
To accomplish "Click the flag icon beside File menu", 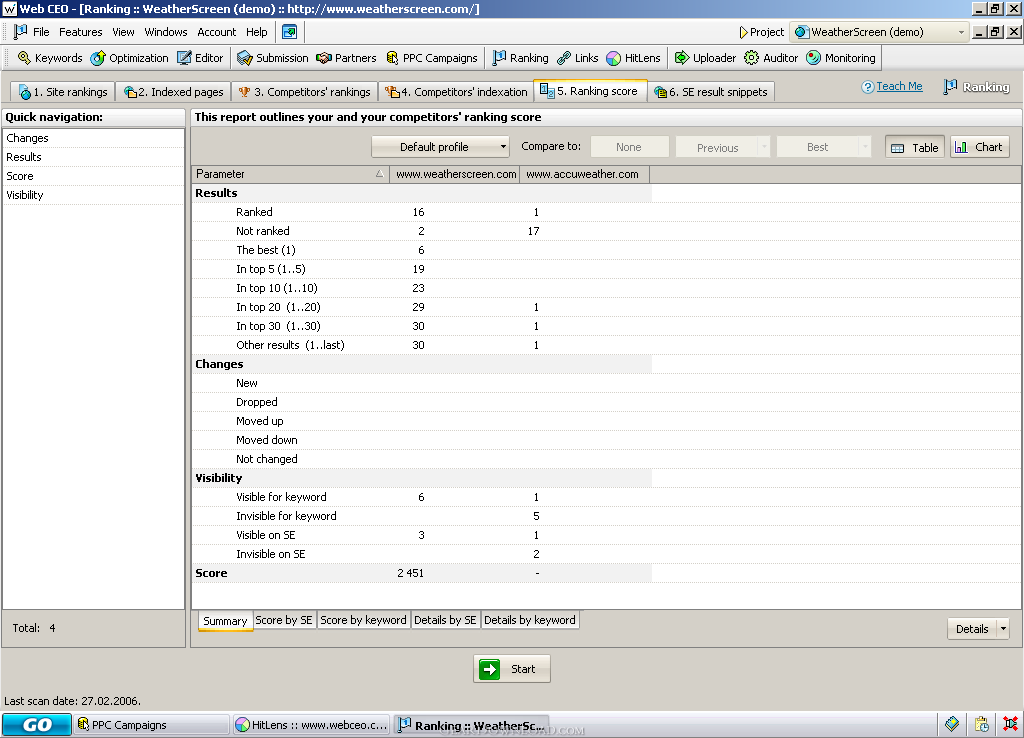I will tap(20, 31).
